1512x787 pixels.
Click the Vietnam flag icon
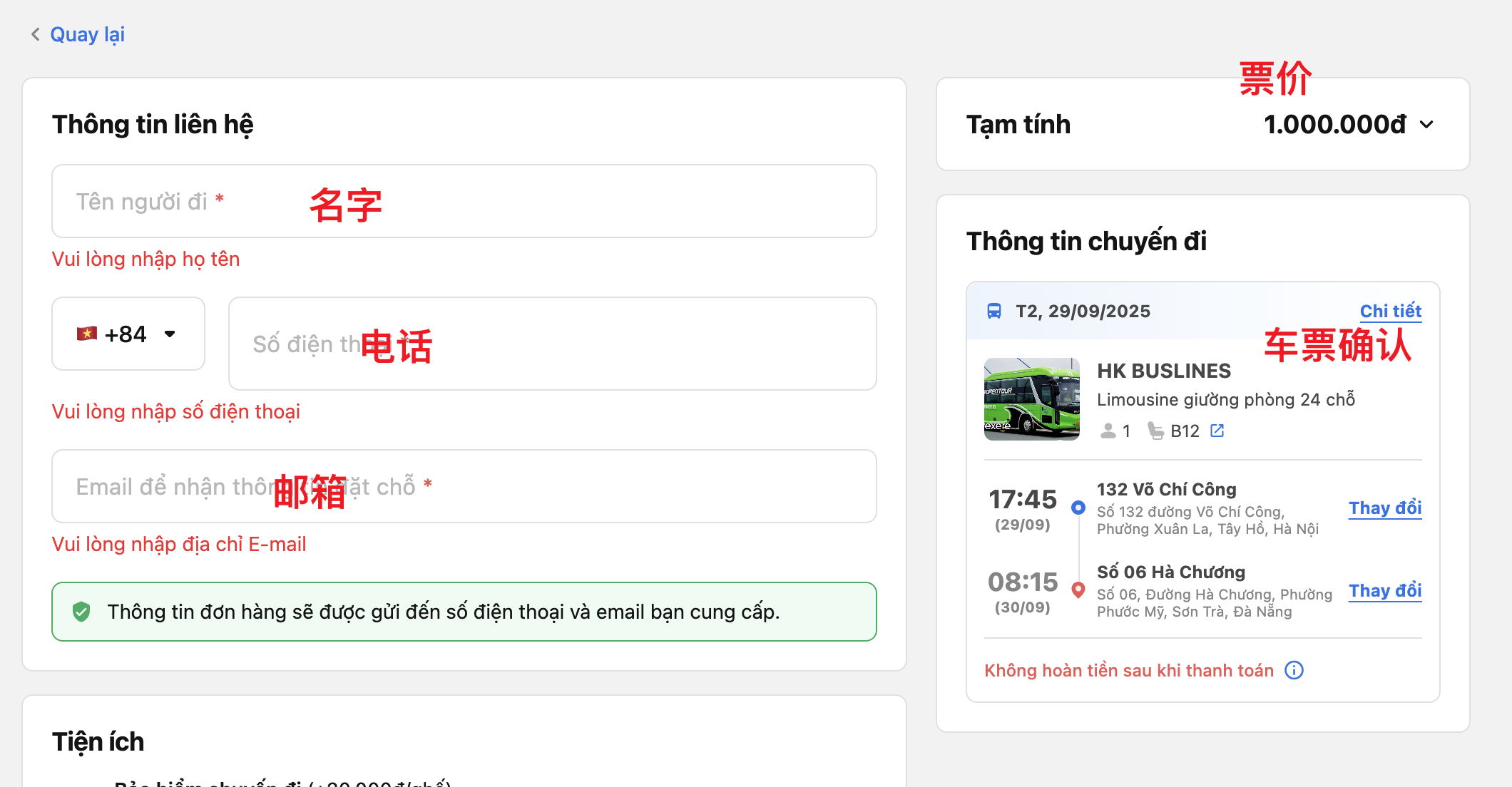87,334
